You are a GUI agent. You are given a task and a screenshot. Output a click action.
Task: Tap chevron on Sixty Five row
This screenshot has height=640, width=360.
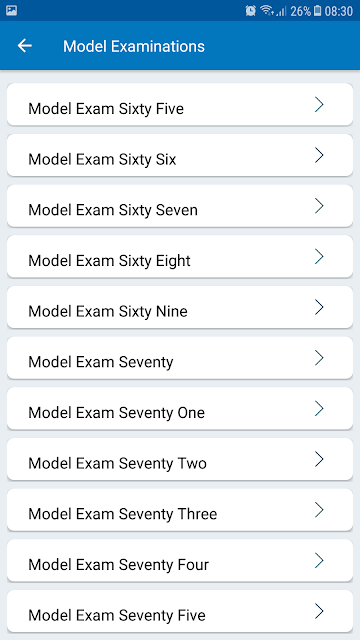pyautogui.click(x=319, y=104)
